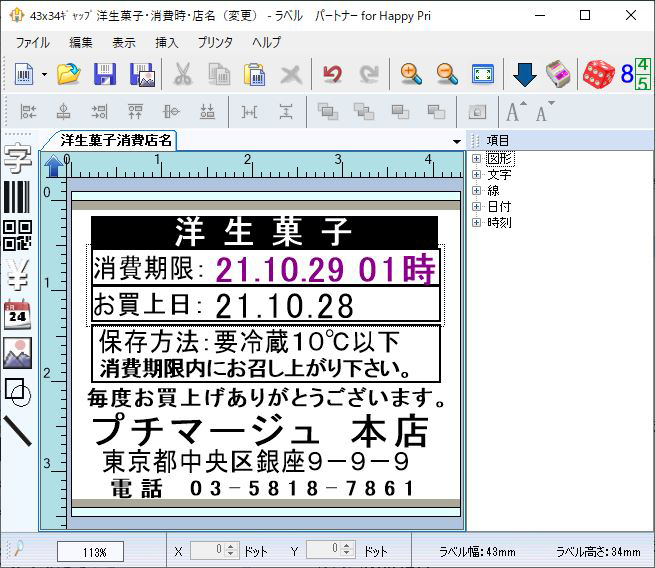This screenshot has height=568, width=655.
Task: Expand the 日付 tree node
Action: pos(476,206)
